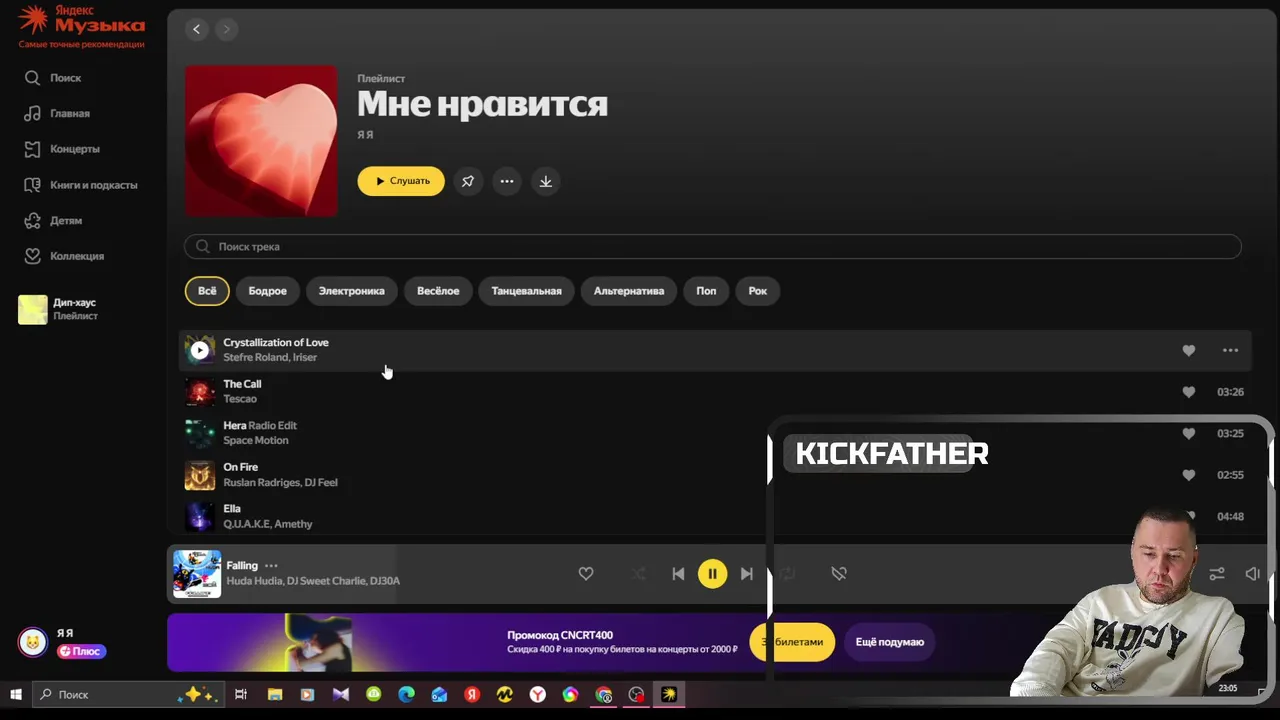Open Yandex Music app in taskbar
The height and width of the screenshot is (720, 1280).
[x=669, y=694]
